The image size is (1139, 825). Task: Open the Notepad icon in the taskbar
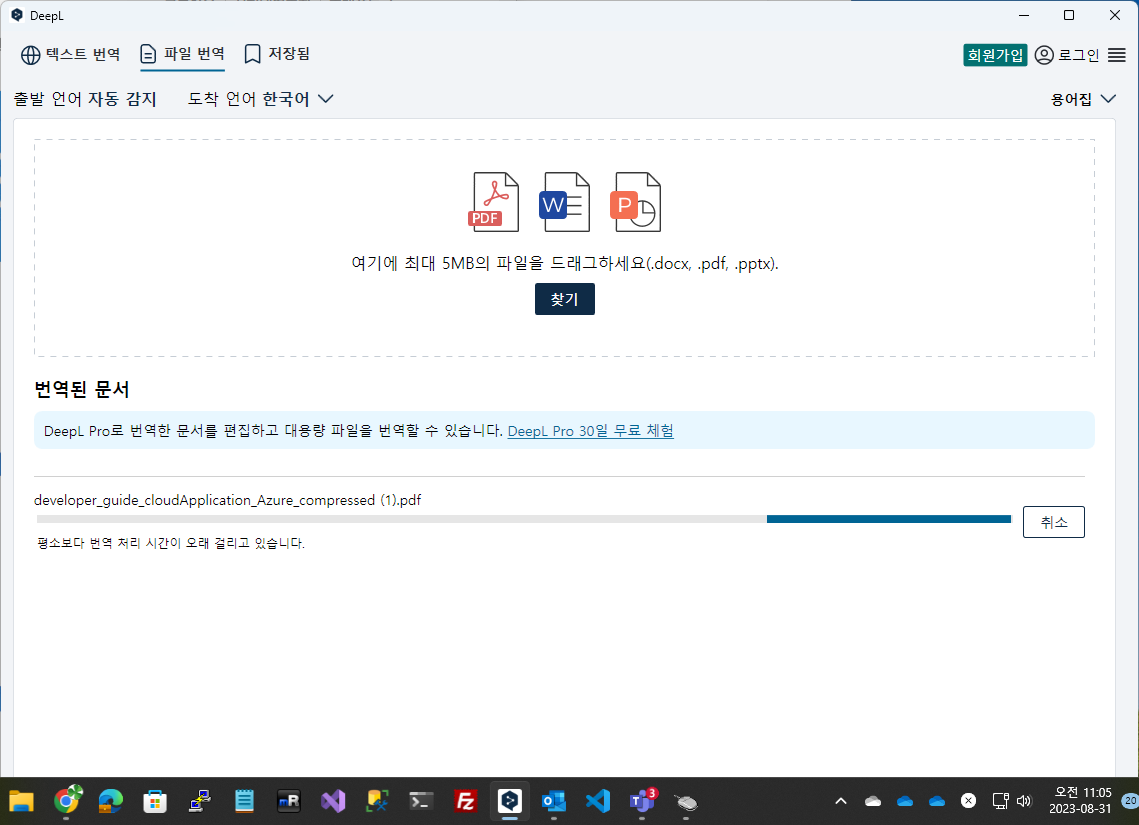click(244, 802)
